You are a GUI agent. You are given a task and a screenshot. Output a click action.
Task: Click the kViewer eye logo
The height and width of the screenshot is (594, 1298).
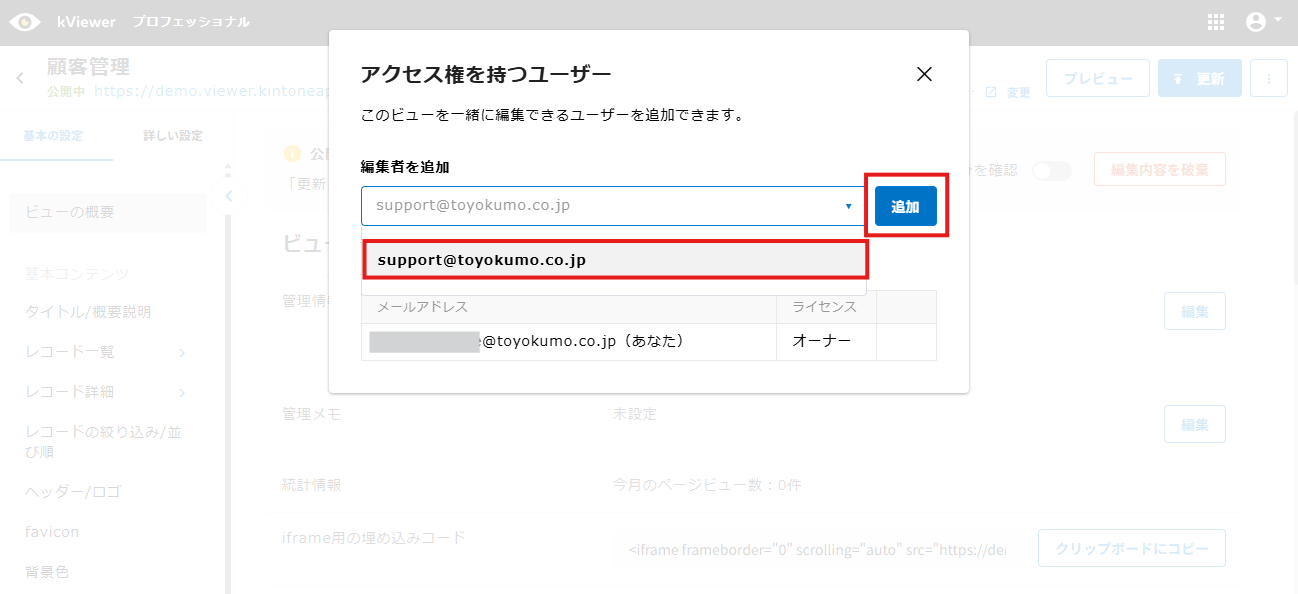pos(25,21)
